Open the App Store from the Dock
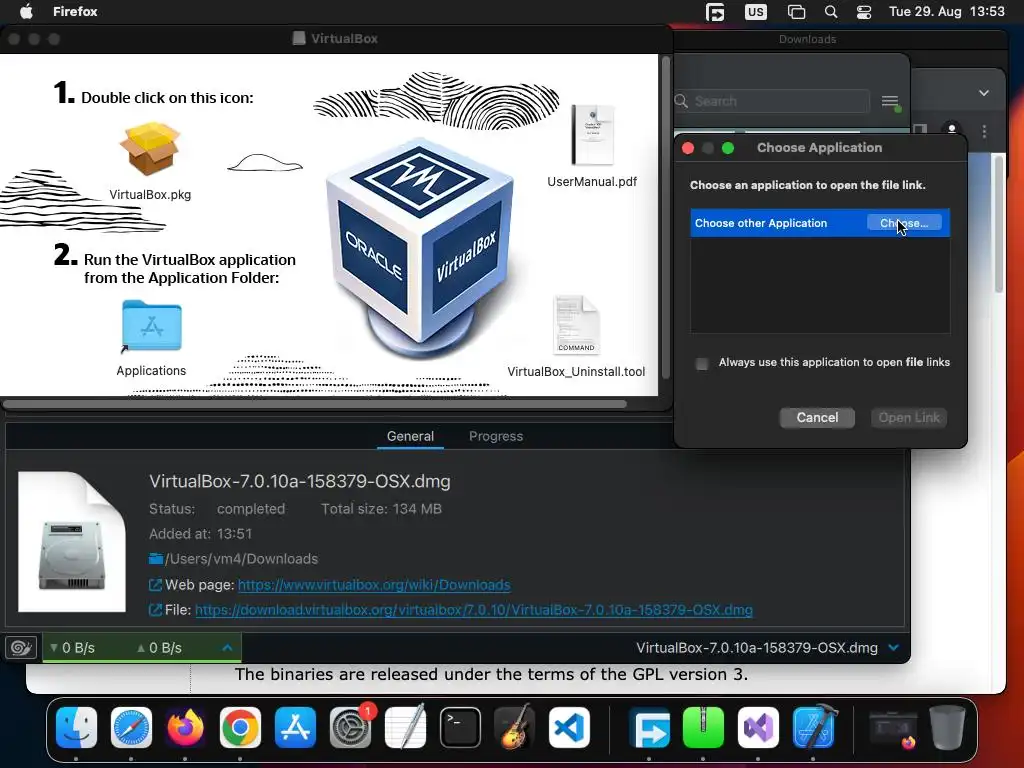The height and width of the screenshot is (768, 1024). 295,727
